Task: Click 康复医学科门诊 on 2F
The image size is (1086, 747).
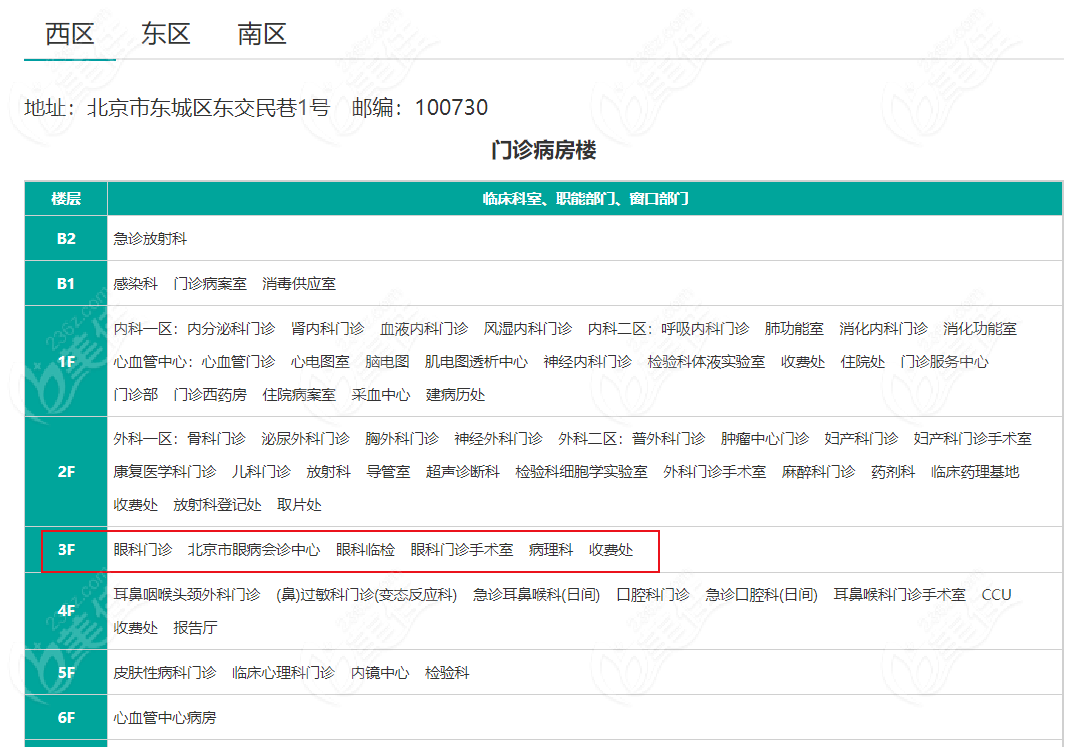Action: click(x=165, y=472)
